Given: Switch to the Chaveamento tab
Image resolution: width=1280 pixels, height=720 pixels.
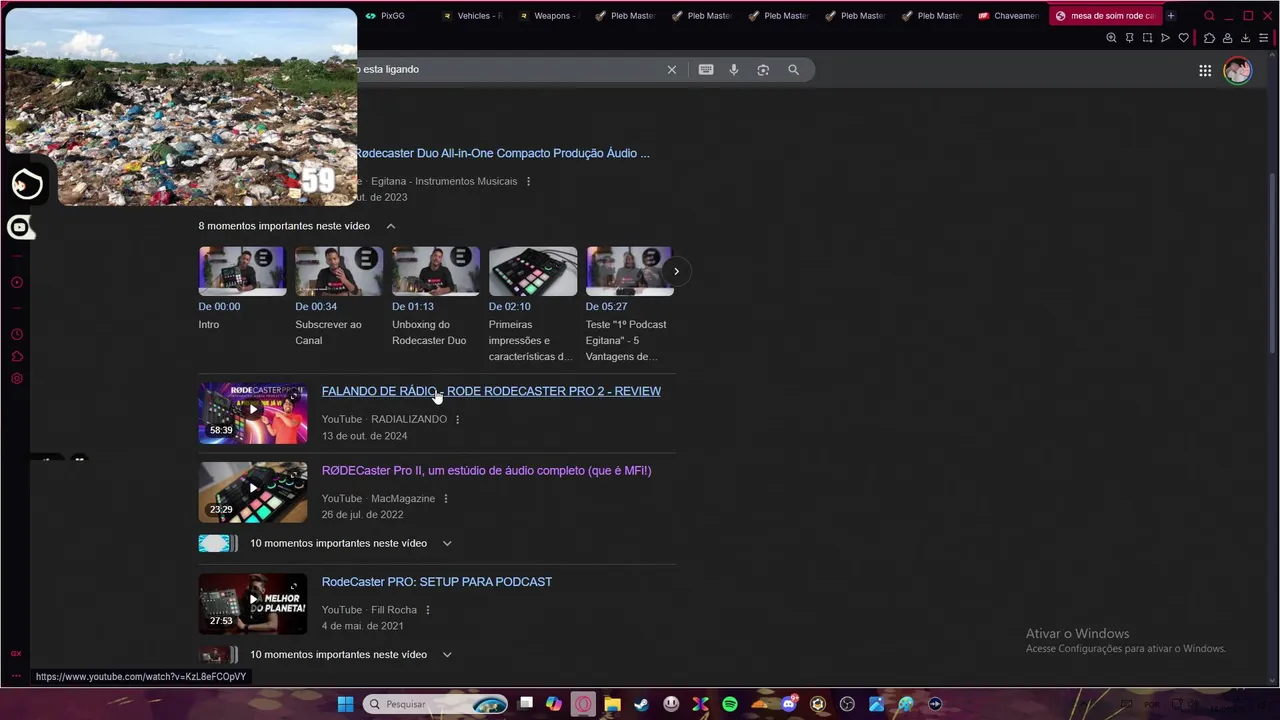Looking at the screenshot, I should [x=1010, y=16].
